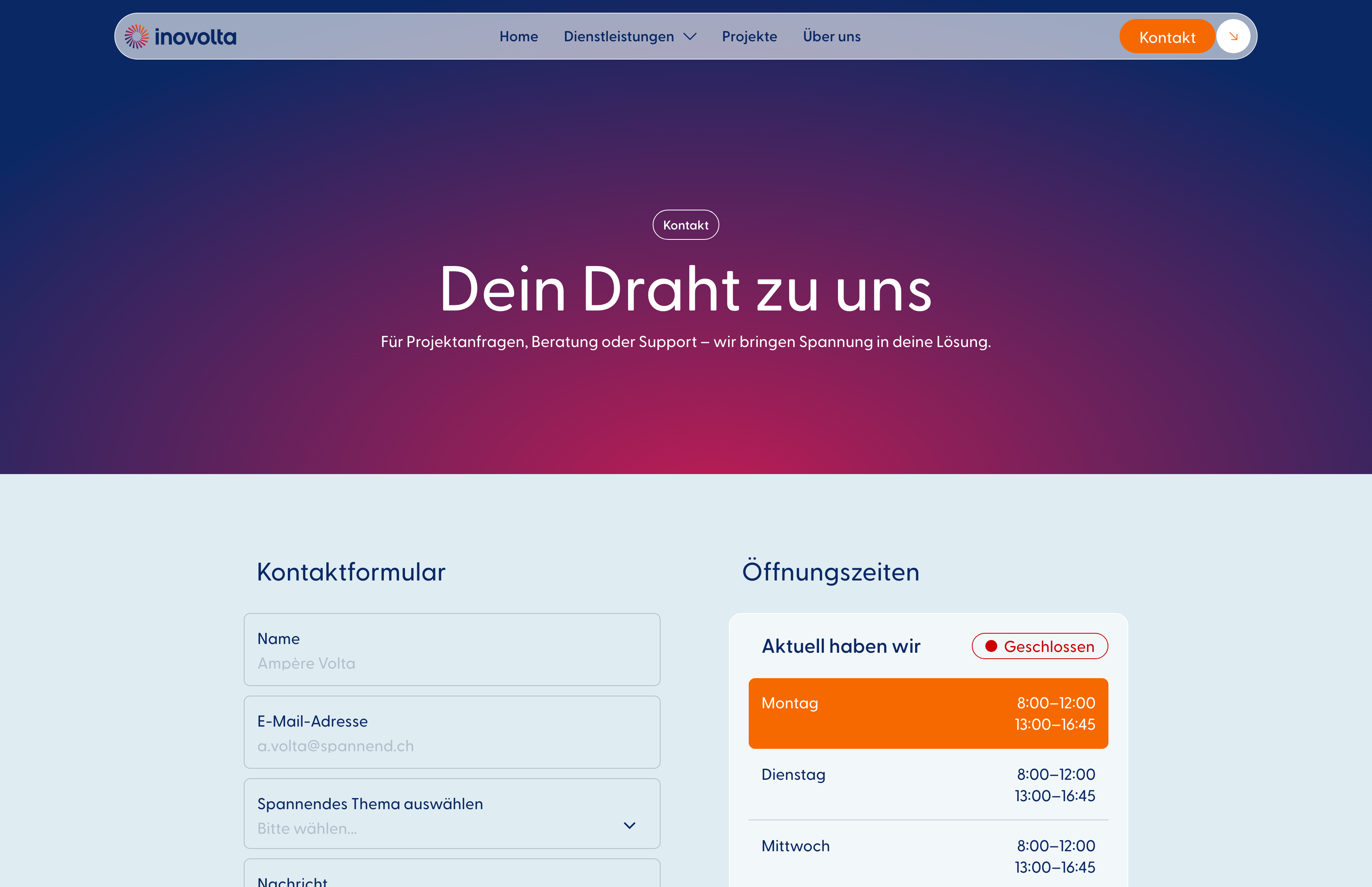Image resolution: width=1372 pixels, height=887 pixels.
Task: Expand the Dienstleistungen dropdown menu
Action: pyautogui.click(x=619, y=36)
